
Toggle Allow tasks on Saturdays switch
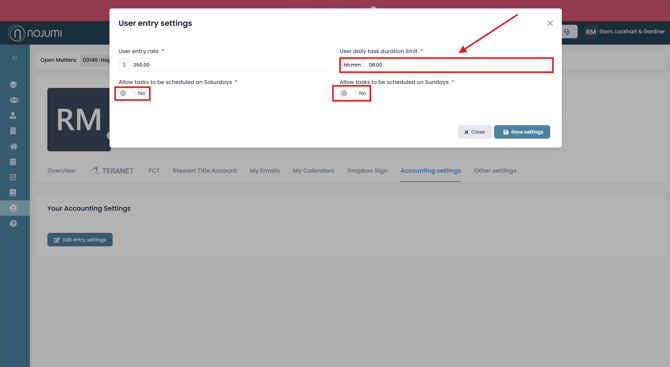tap(127, 93)
